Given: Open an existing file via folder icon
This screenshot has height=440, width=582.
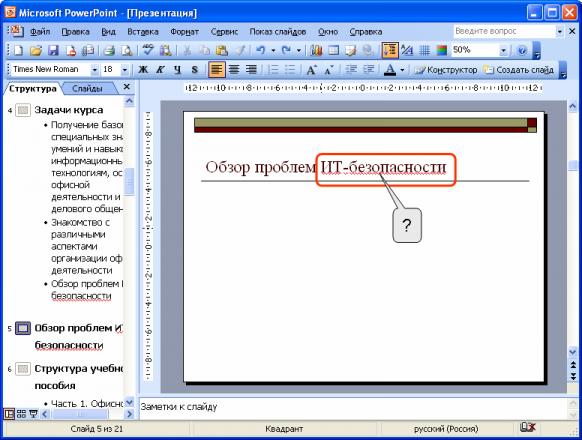Looking at the screenshot, I should (x=36, y=50).
